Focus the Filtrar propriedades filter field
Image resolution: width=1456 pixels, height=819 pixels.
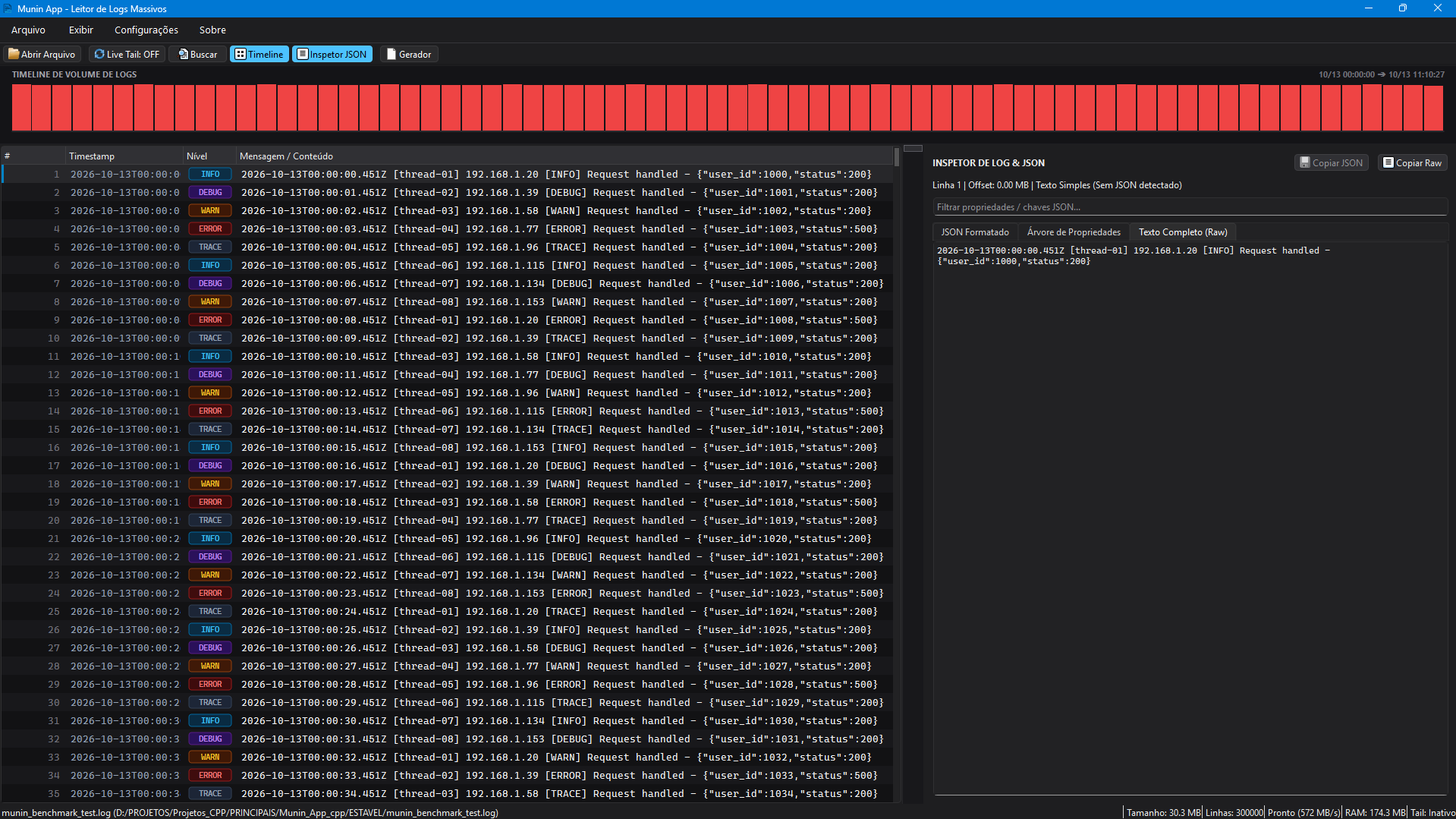point(1190,206)
